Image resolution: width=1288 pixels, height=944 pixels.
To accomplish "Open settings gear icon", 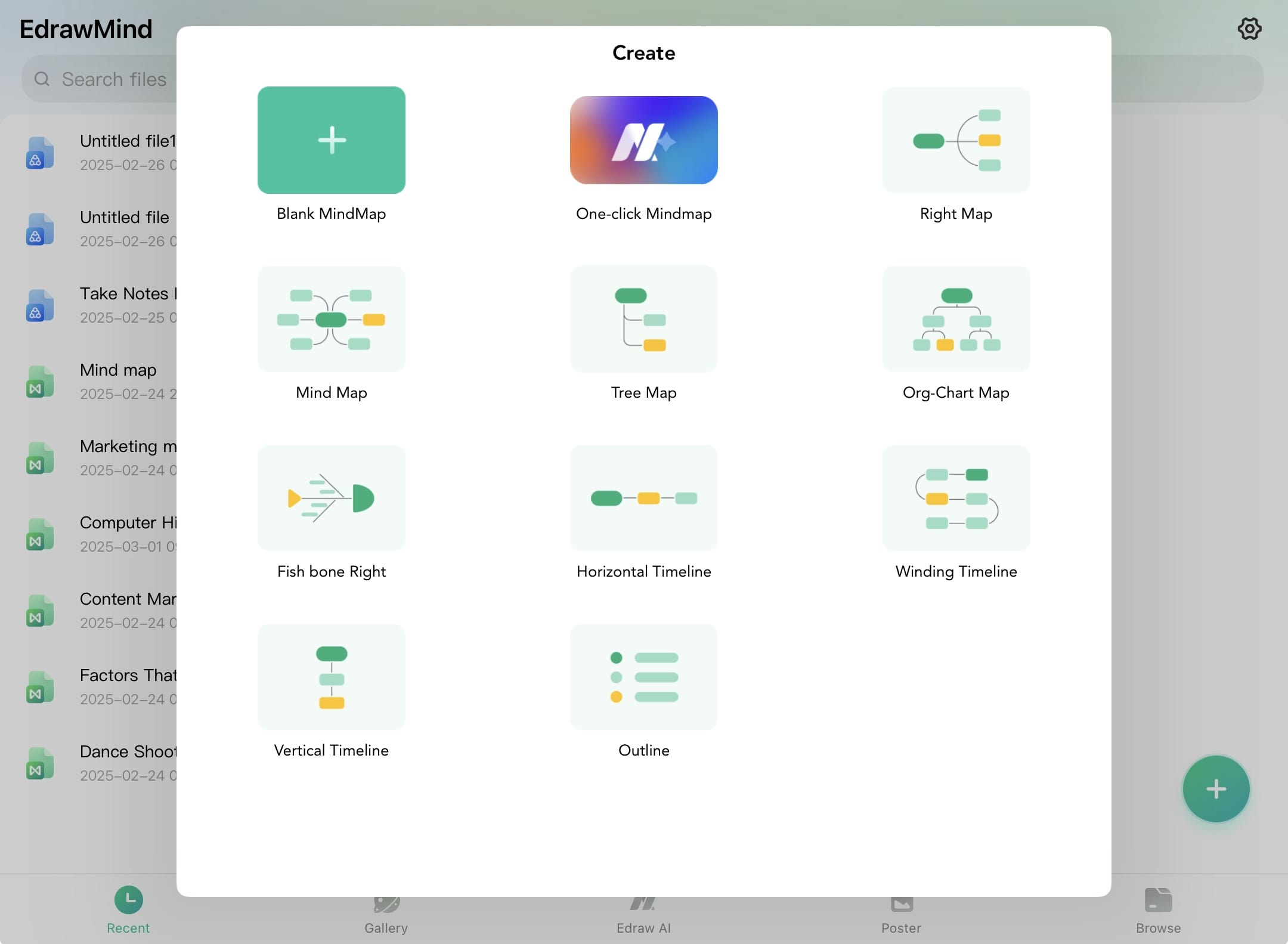I will (x=1249, y=29).
